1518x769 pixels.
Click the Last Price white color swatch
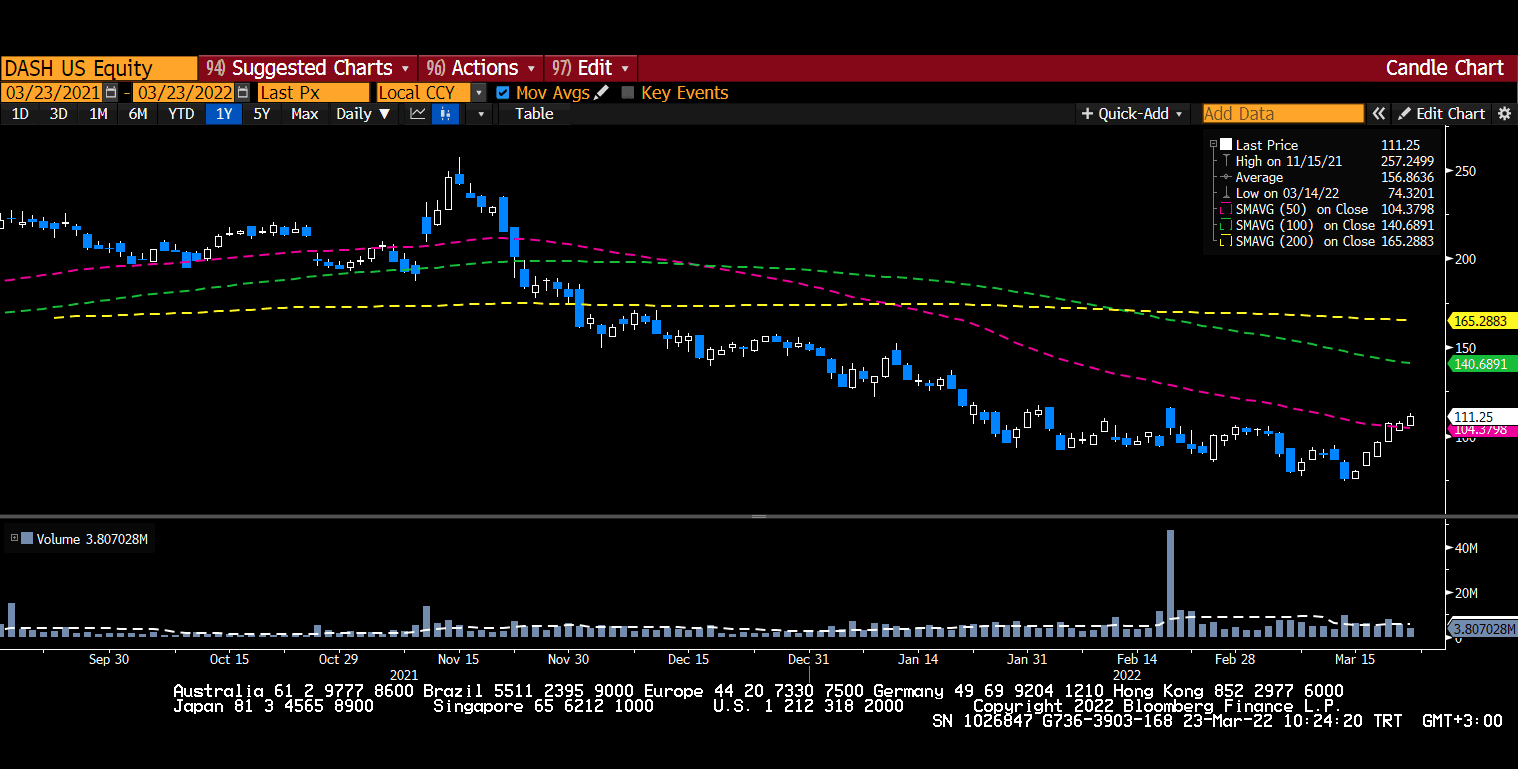coord(1226,145)
